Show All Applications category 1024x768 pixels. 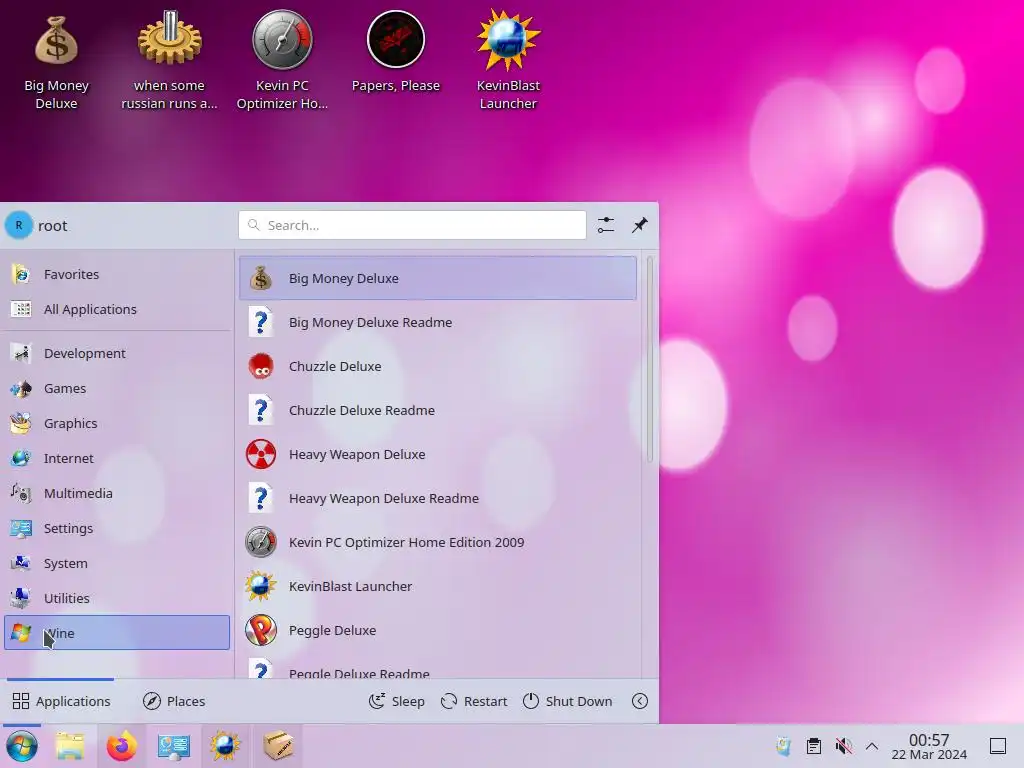[x=118, y=310]
